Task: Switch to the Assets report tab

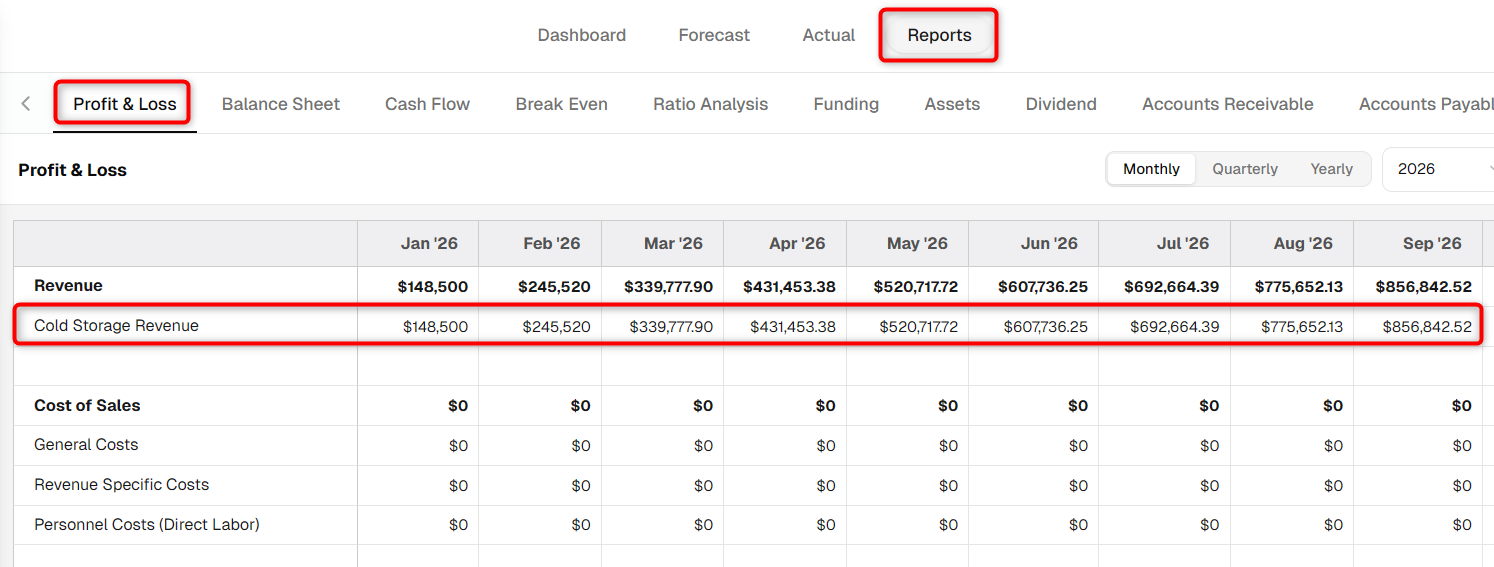Action: pos(952,104)
